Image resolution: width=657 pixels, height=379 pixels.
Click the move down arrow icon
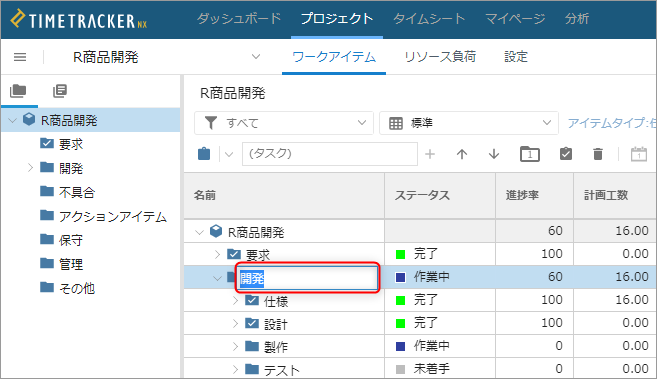click(494, 154)
